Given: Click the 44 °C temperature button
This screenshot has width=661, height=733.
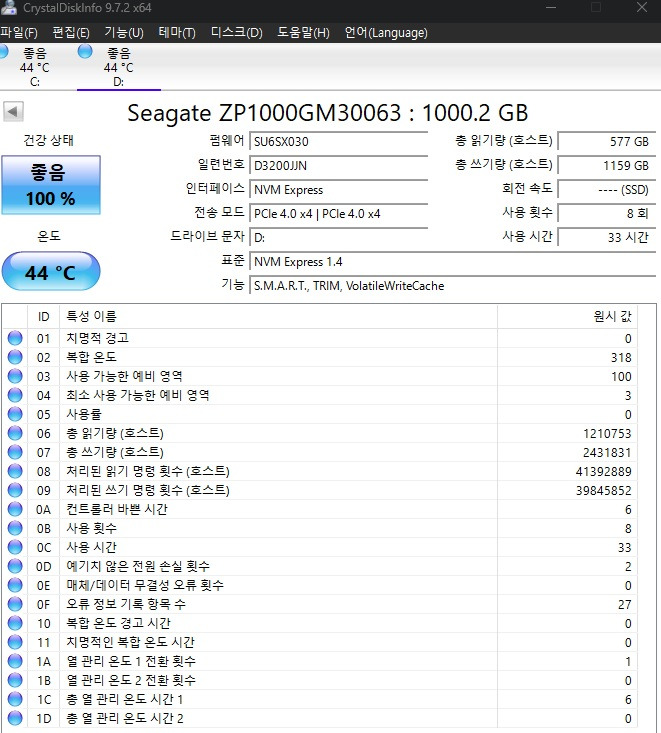Looking at the screenshot, I should 51,272.
